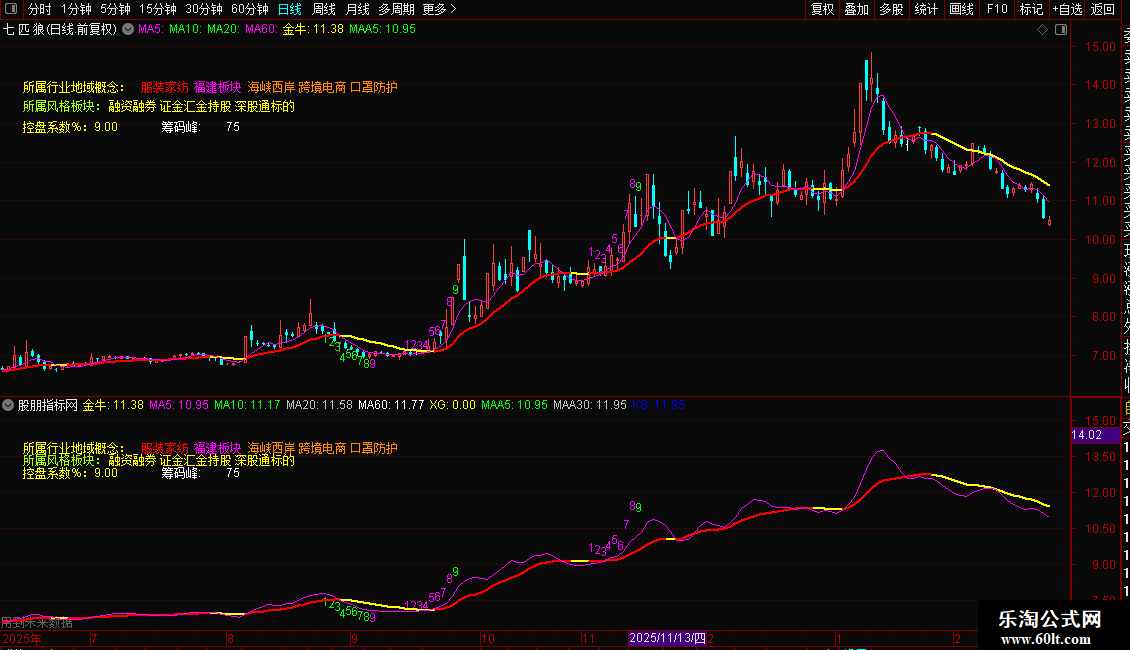Expand the 更多 periods menu
1130x650 pixels.
[439, 9]
